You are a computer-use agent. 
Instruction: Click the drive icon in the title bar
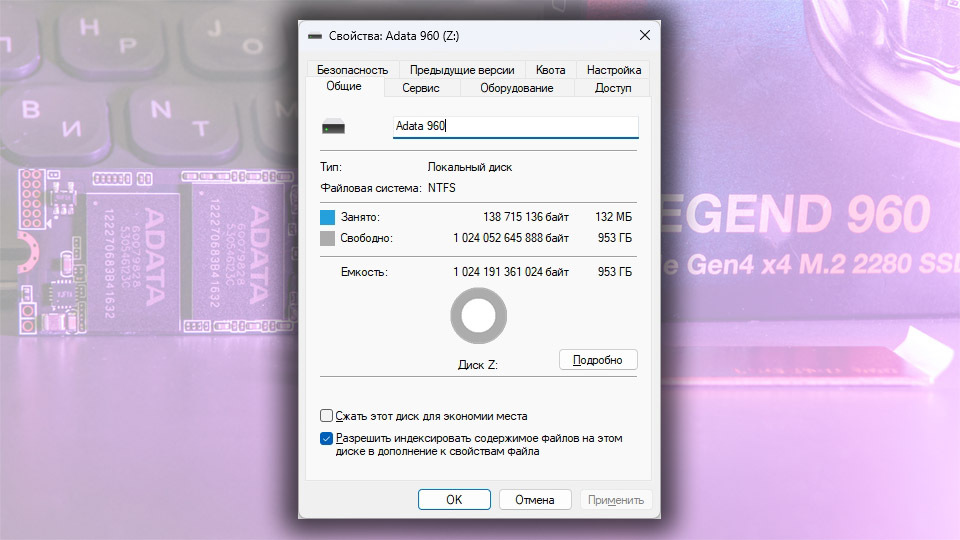click(x=315, y=36)
